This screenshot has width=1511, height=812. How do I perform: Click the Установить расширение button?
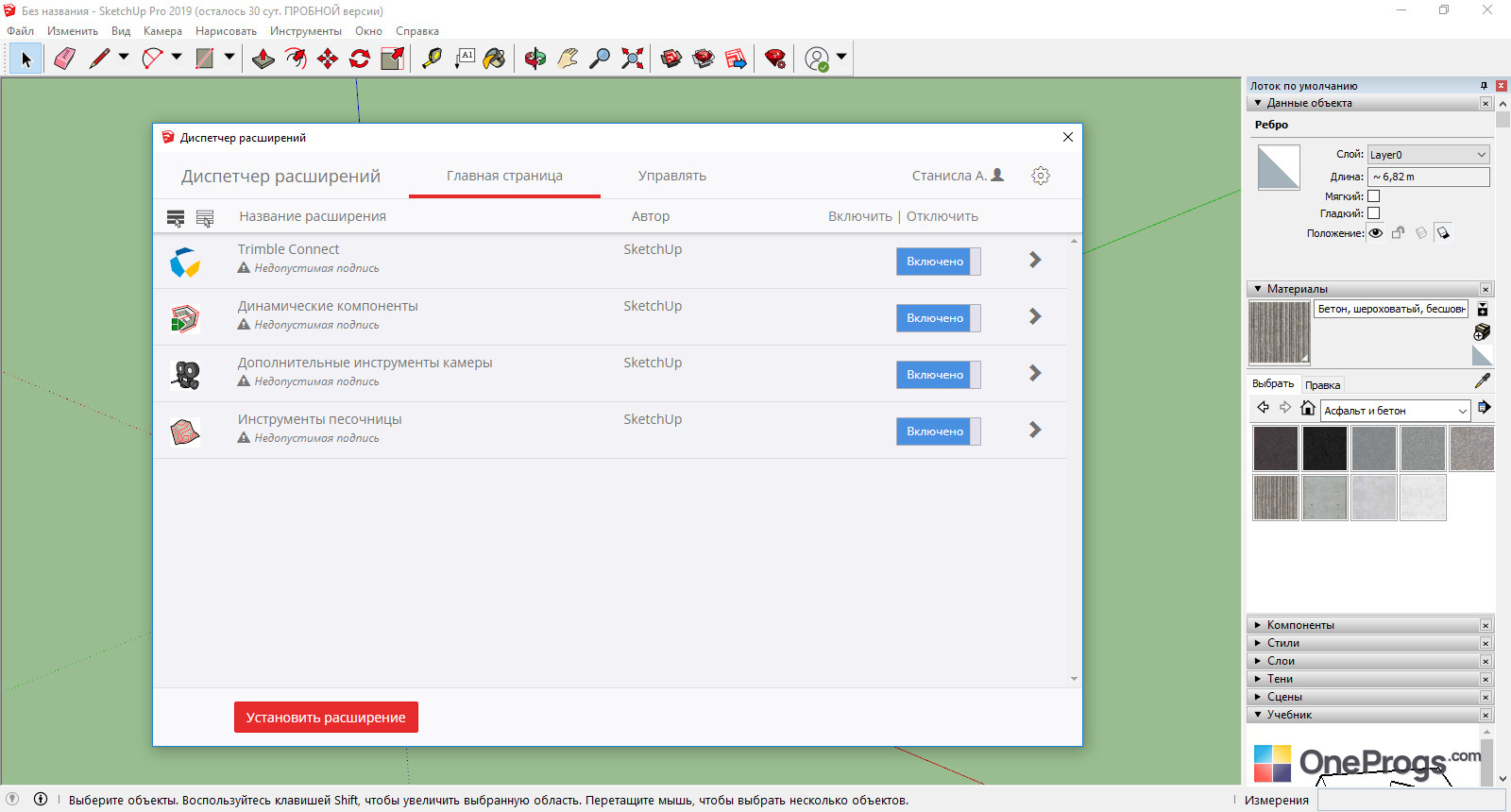pyautogui.click(x=326, y=718)
